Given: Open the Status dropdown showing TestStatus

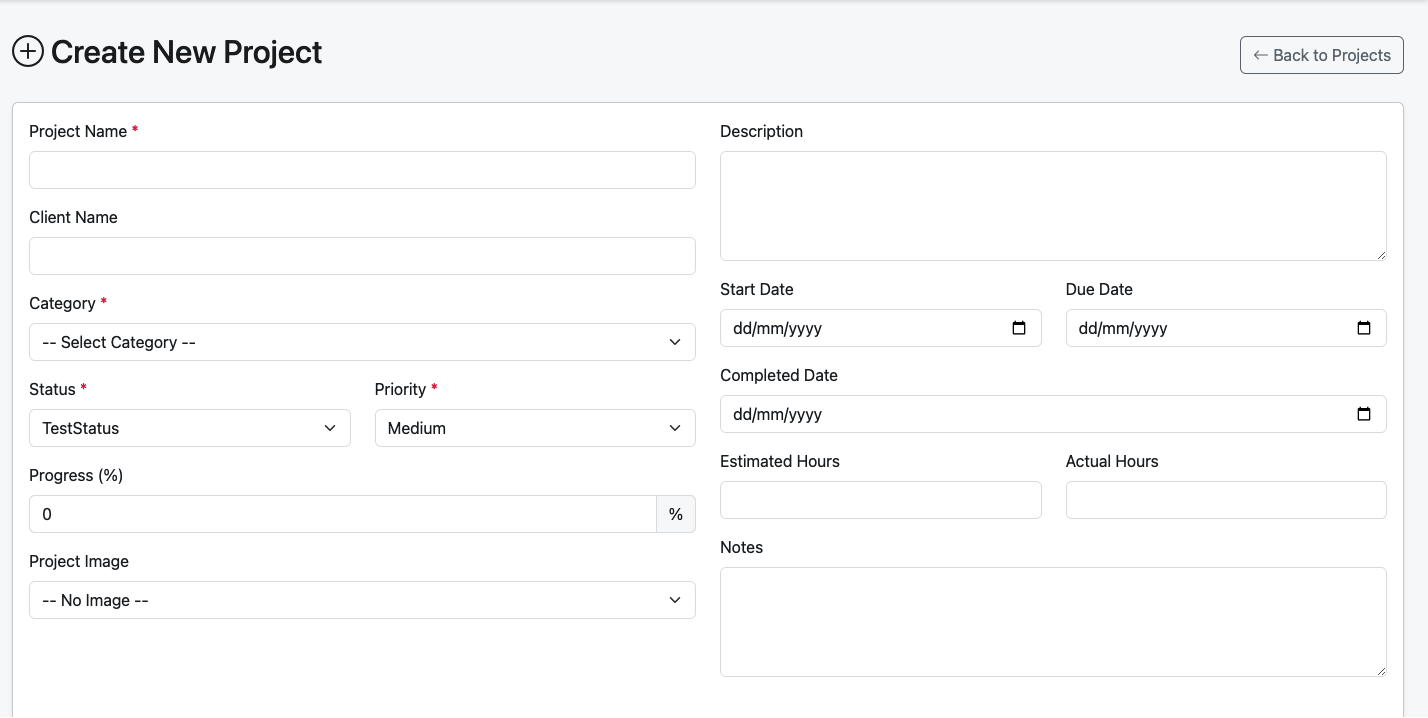Looking at the screenshot, I should pos(190,428).
